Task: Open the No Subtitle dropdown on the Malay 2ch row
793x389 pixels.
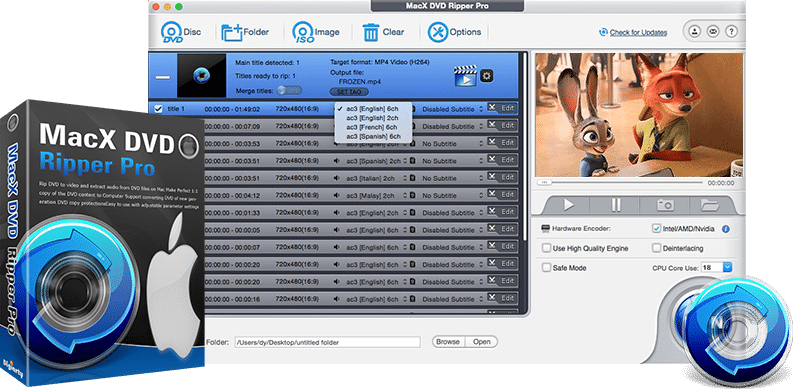Action: (x=453, y=195)
